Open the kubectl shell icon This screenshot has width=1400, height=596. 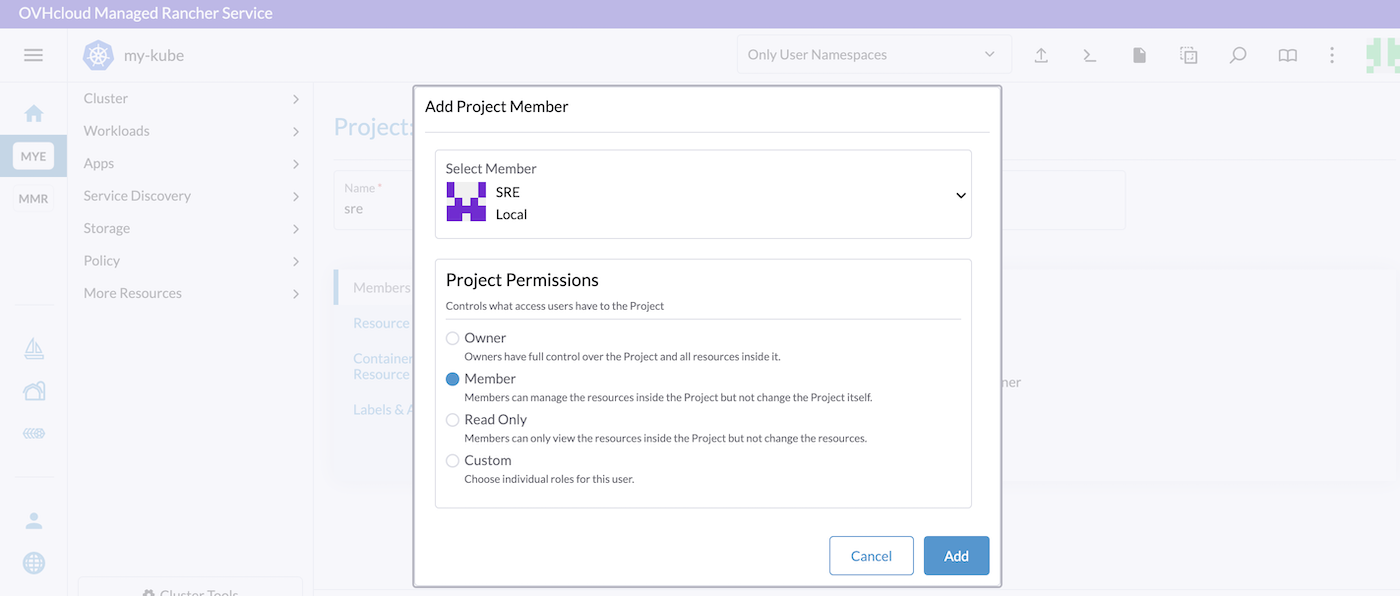[x=1090, y=55]
